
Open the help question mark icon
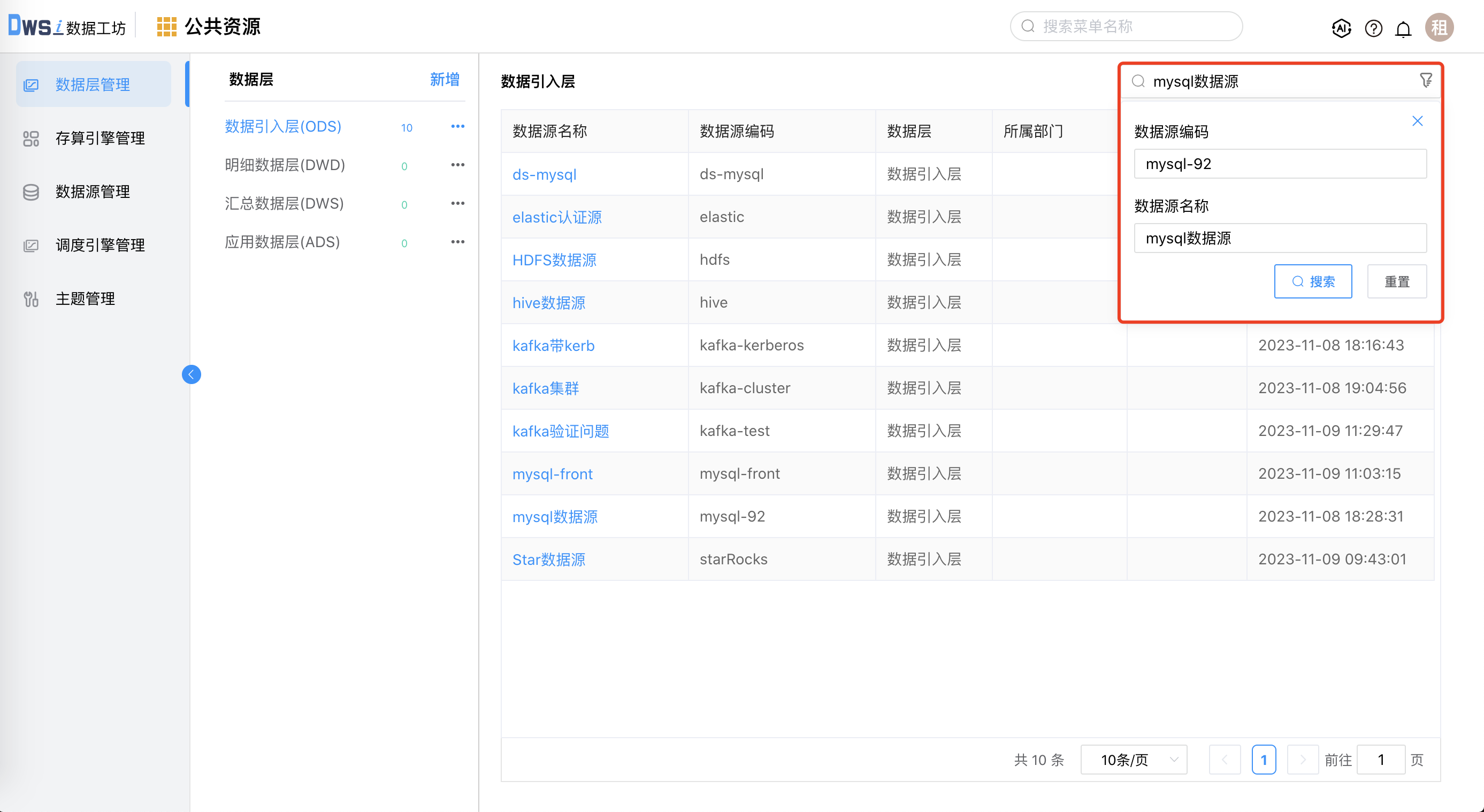point(1373,28)
